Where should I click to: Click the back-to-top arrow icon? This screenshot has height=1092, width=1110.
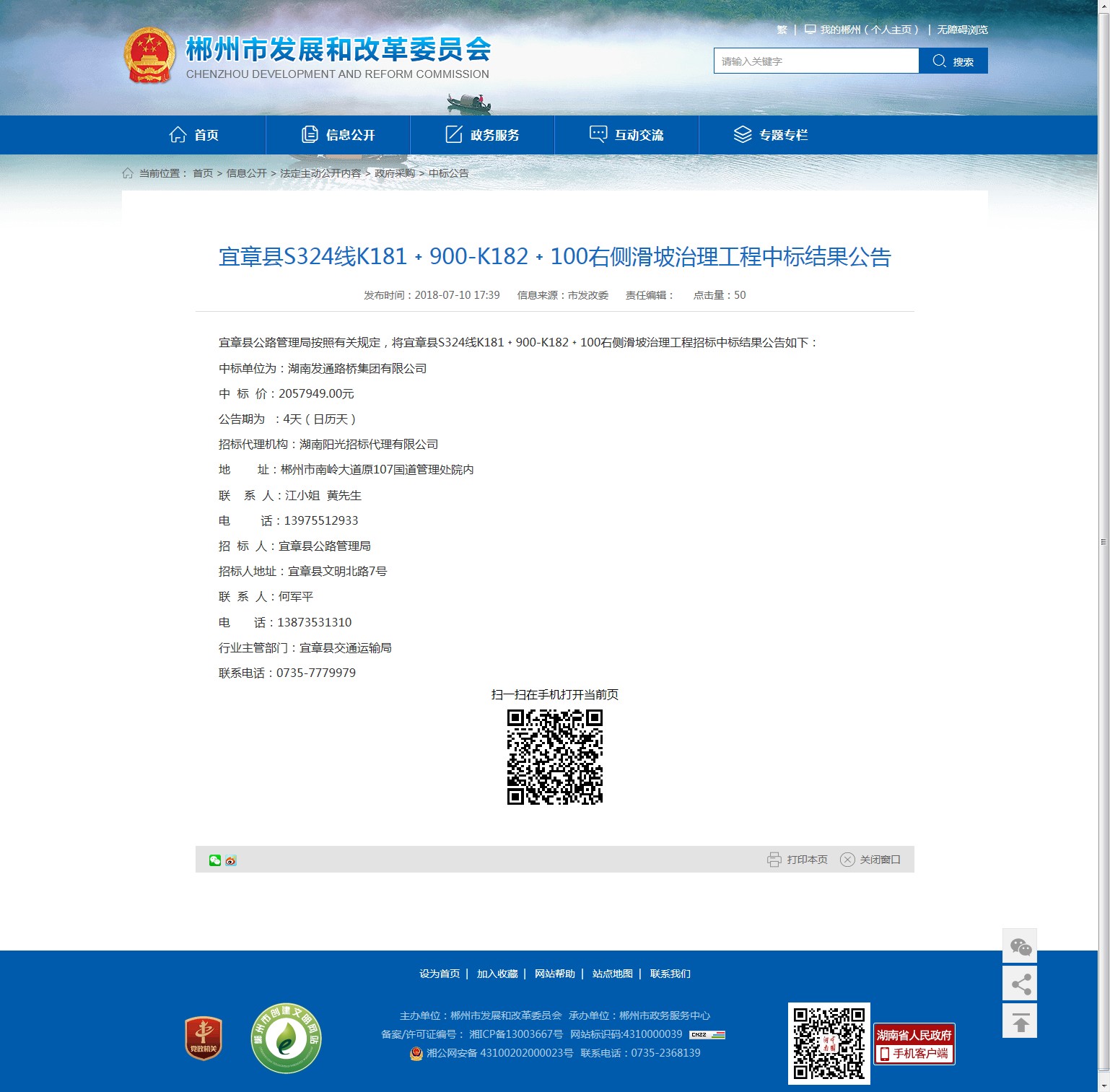1020,1021
